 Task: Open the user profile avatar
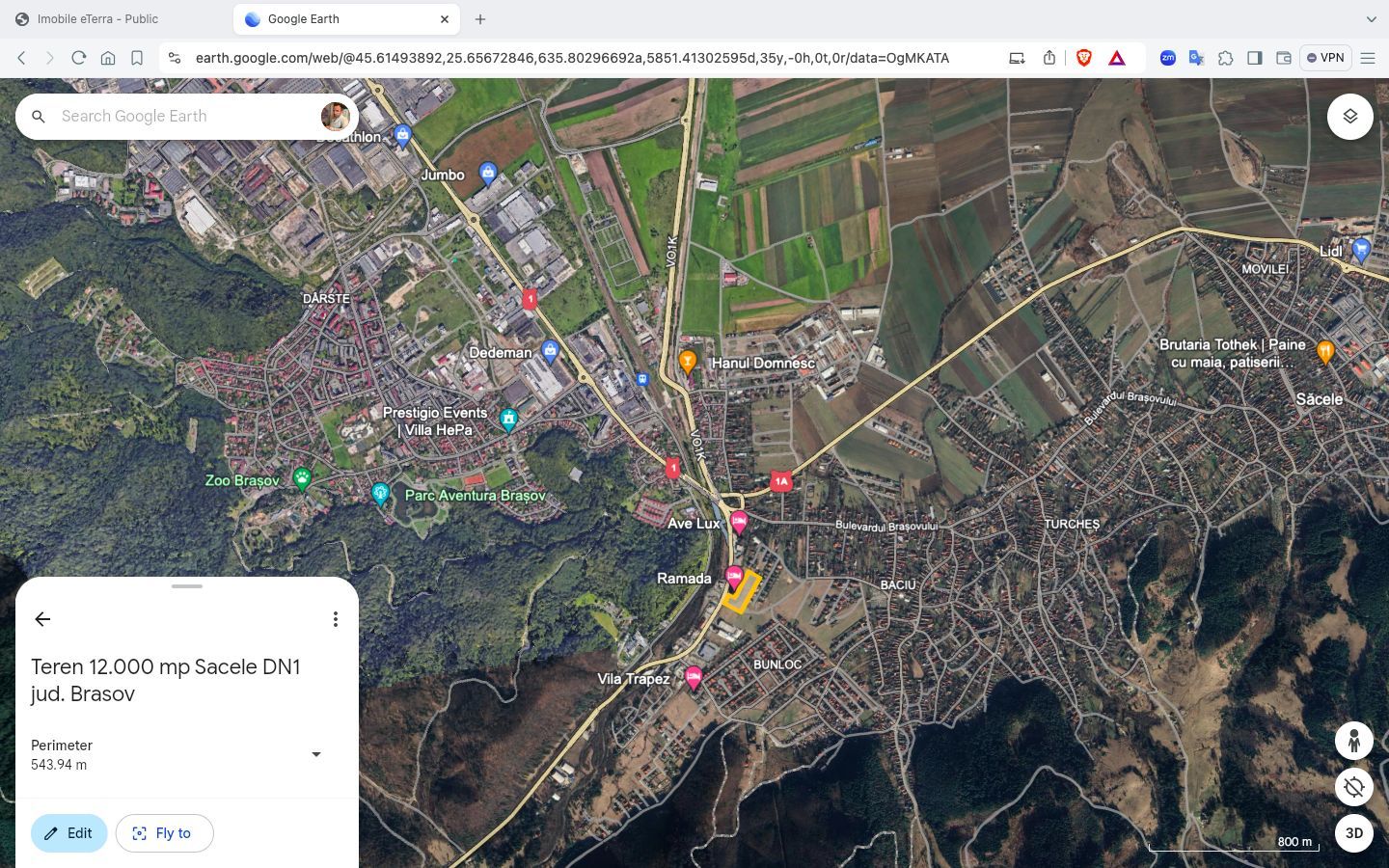335,117
